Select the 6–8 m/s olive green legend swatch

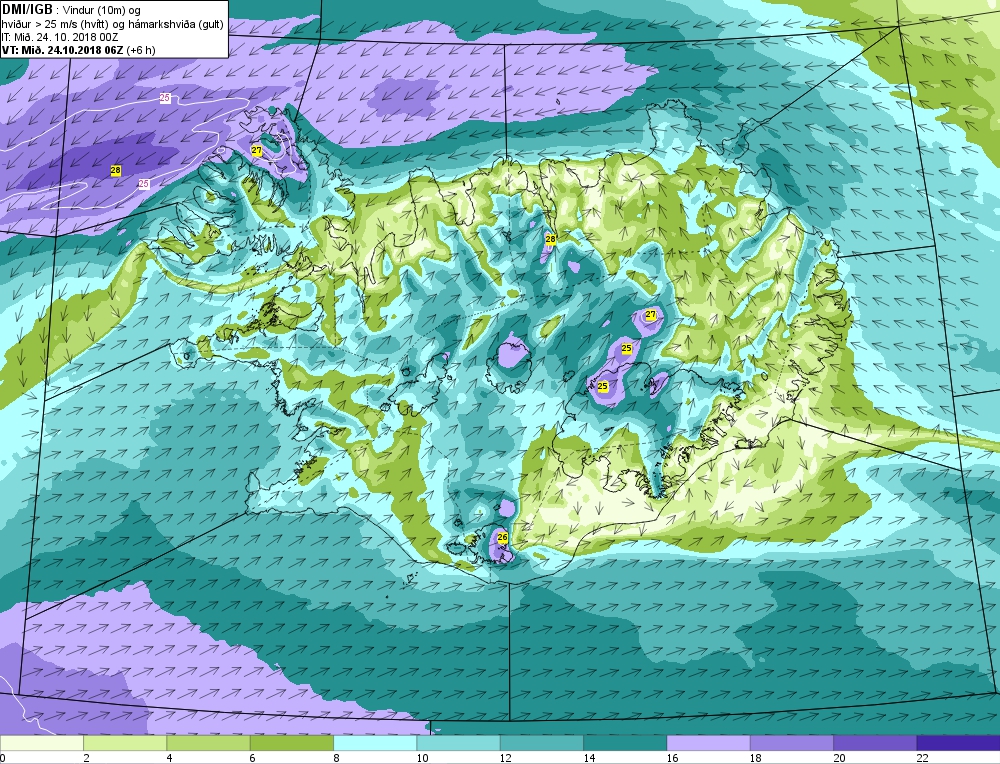point(291,743)
